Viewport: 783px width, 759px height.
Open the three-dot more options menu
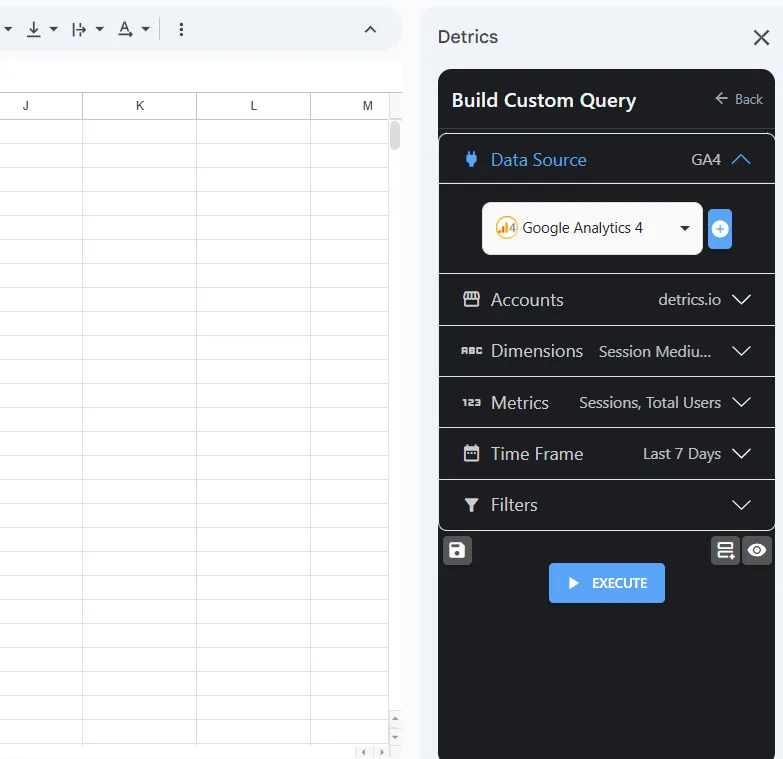tap(181, 30)
